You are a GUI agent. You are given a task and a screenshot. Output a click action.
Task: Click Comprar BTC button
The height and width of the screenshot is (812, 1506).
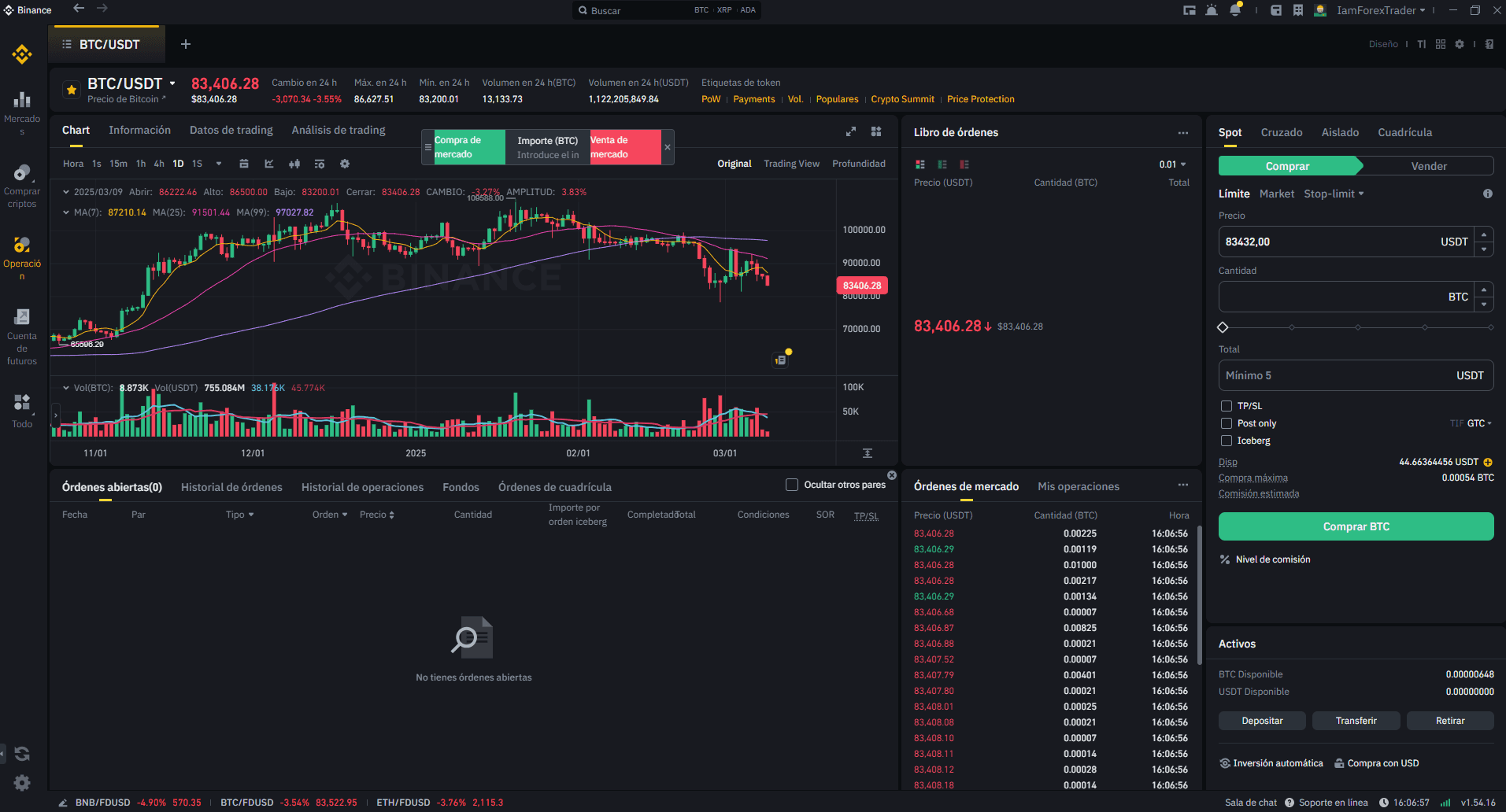[x=1356, y=526]
